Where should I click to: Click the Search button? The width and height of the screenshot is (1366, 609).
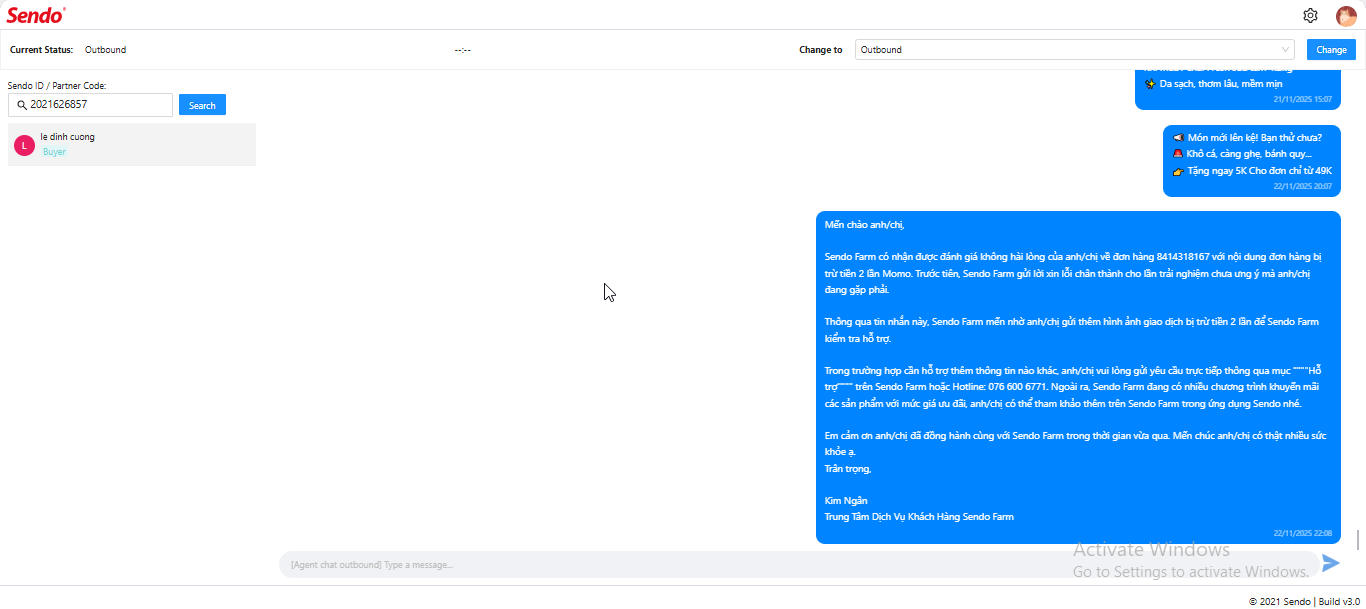(202, 105)
